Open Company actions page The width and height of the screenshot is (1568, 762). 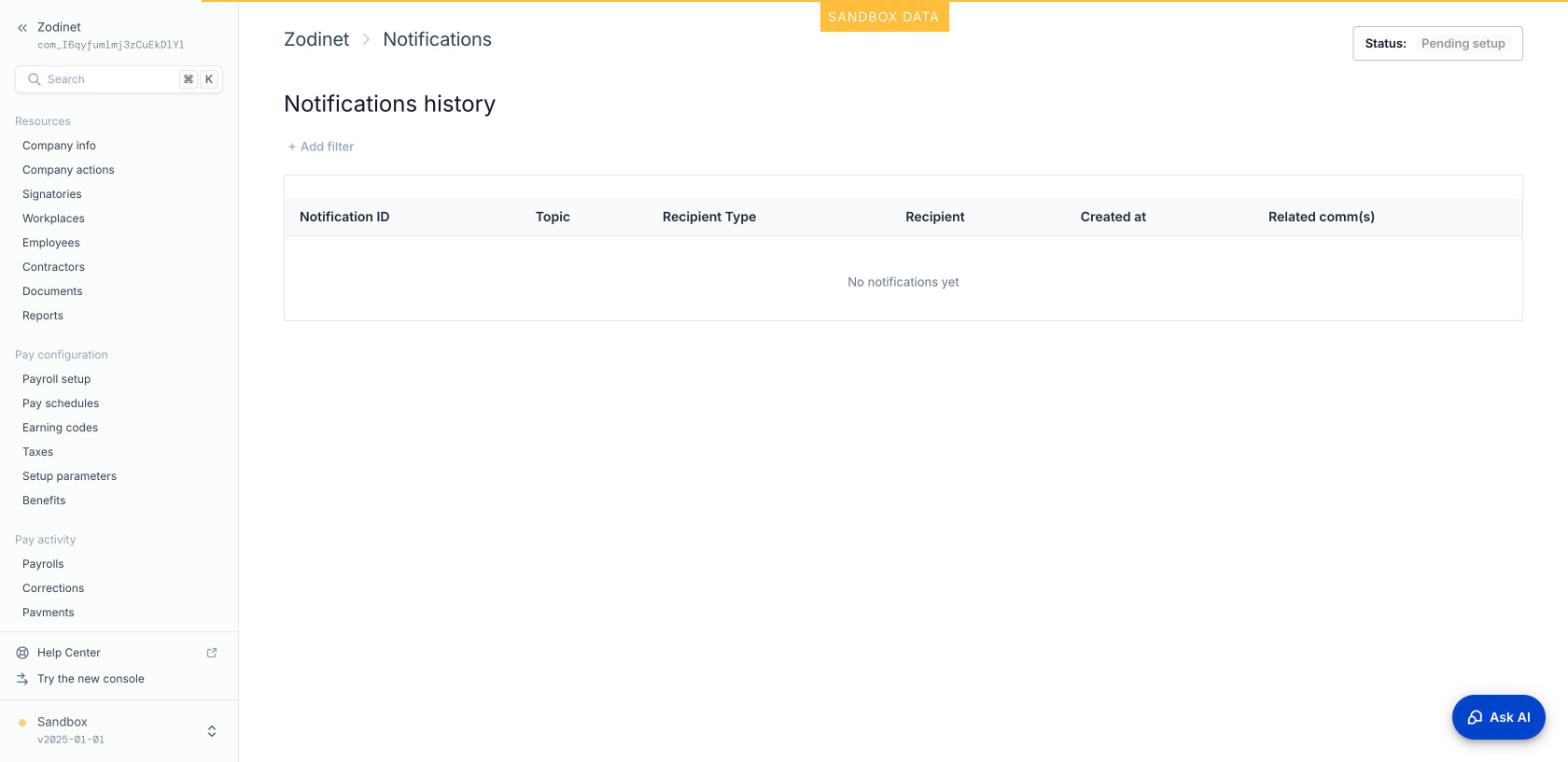tap(68, 170)
